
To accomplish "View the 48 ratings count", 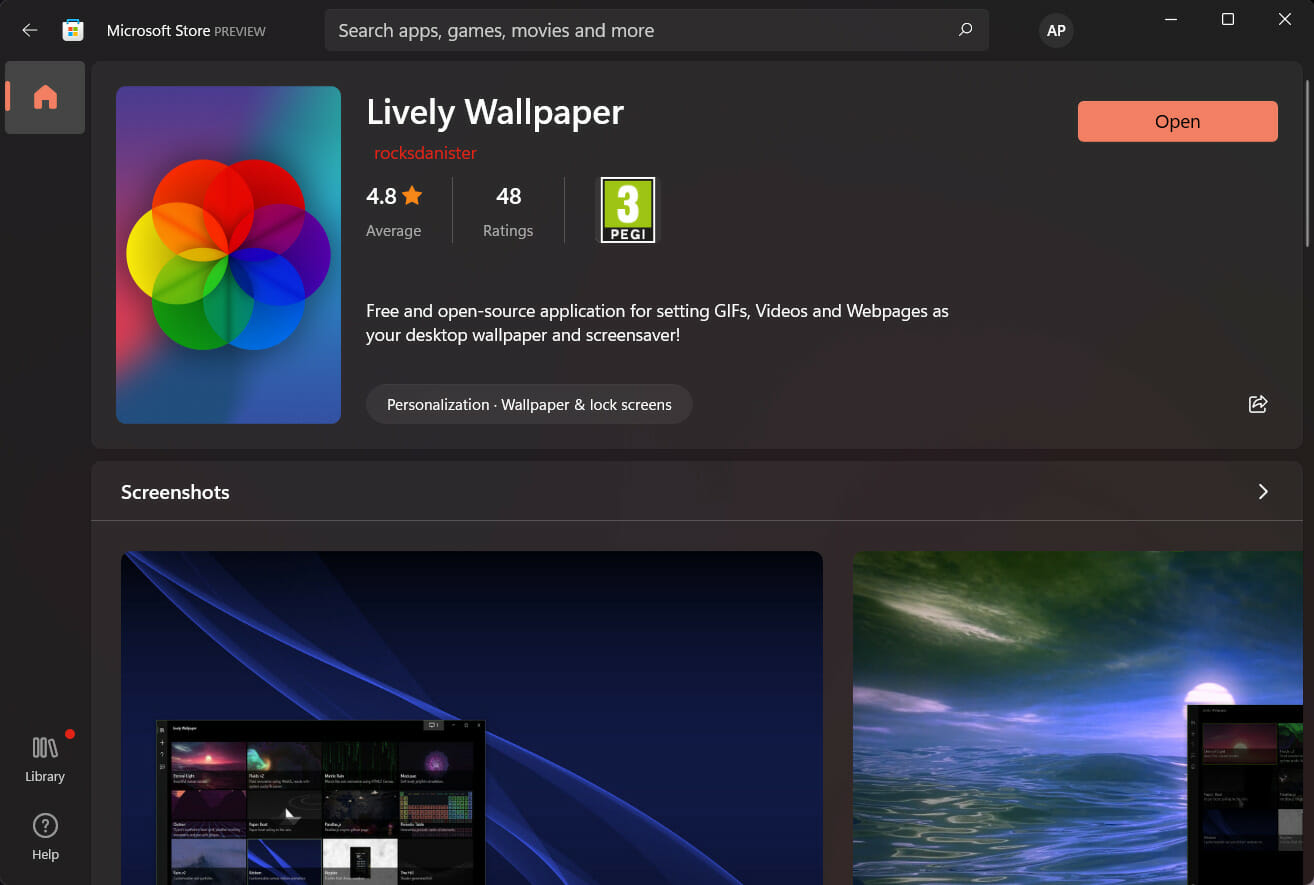I will [x=508, y=211].
